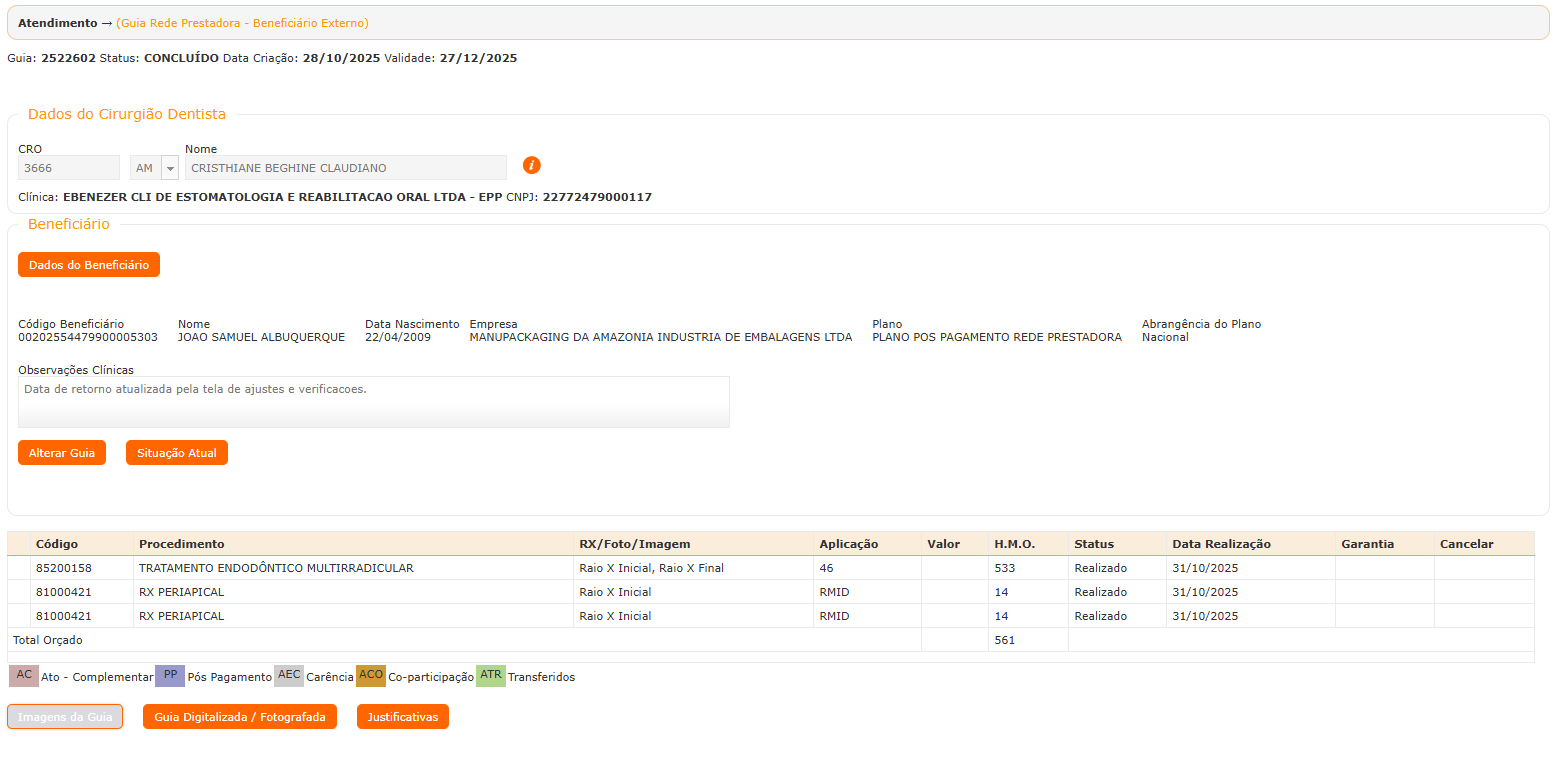Click the ATR Transferidos green swatch
This screenshot has width=1559, height=757.
tap(491, 675)
